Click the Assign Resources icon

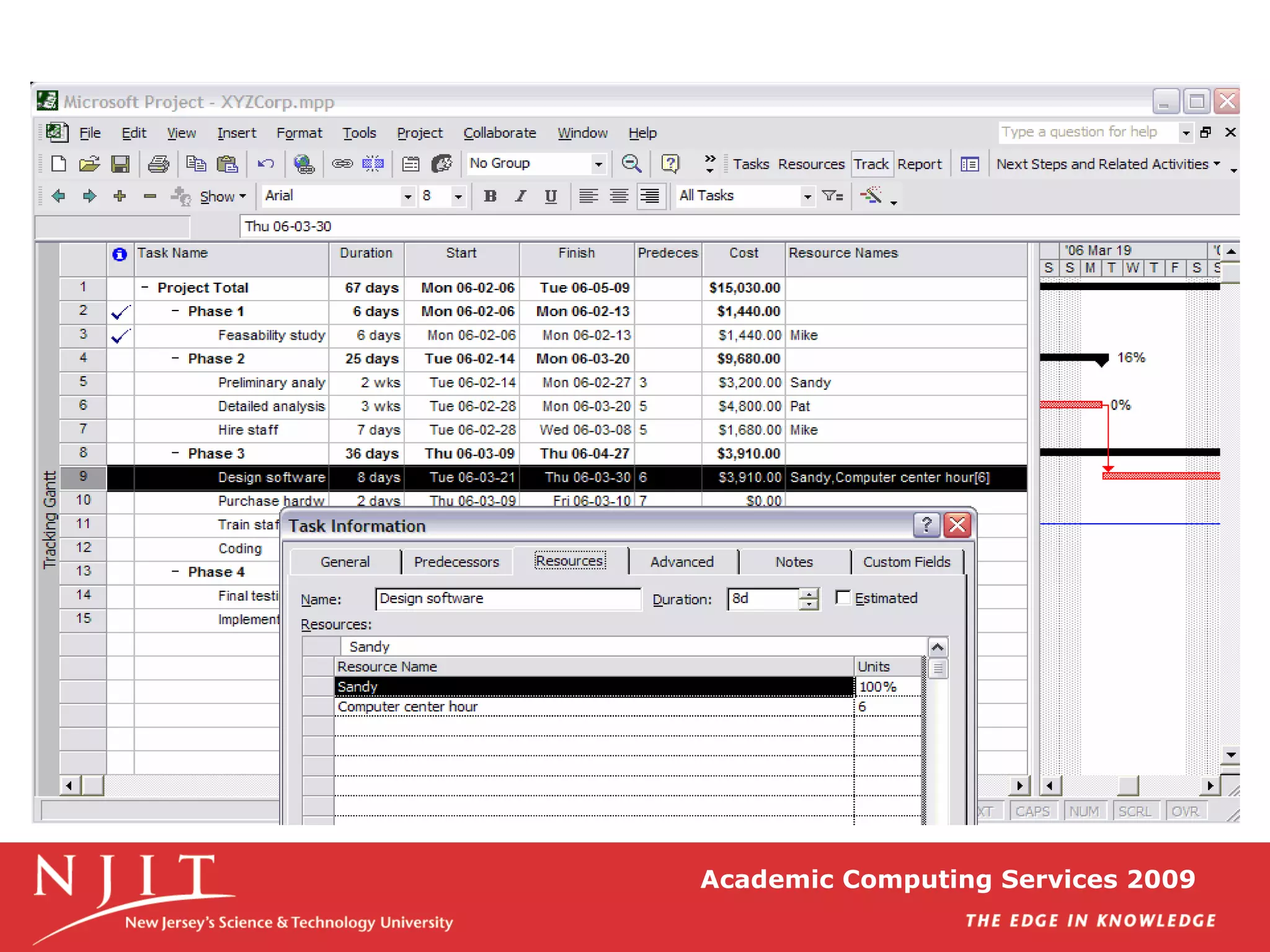point(442,164)
